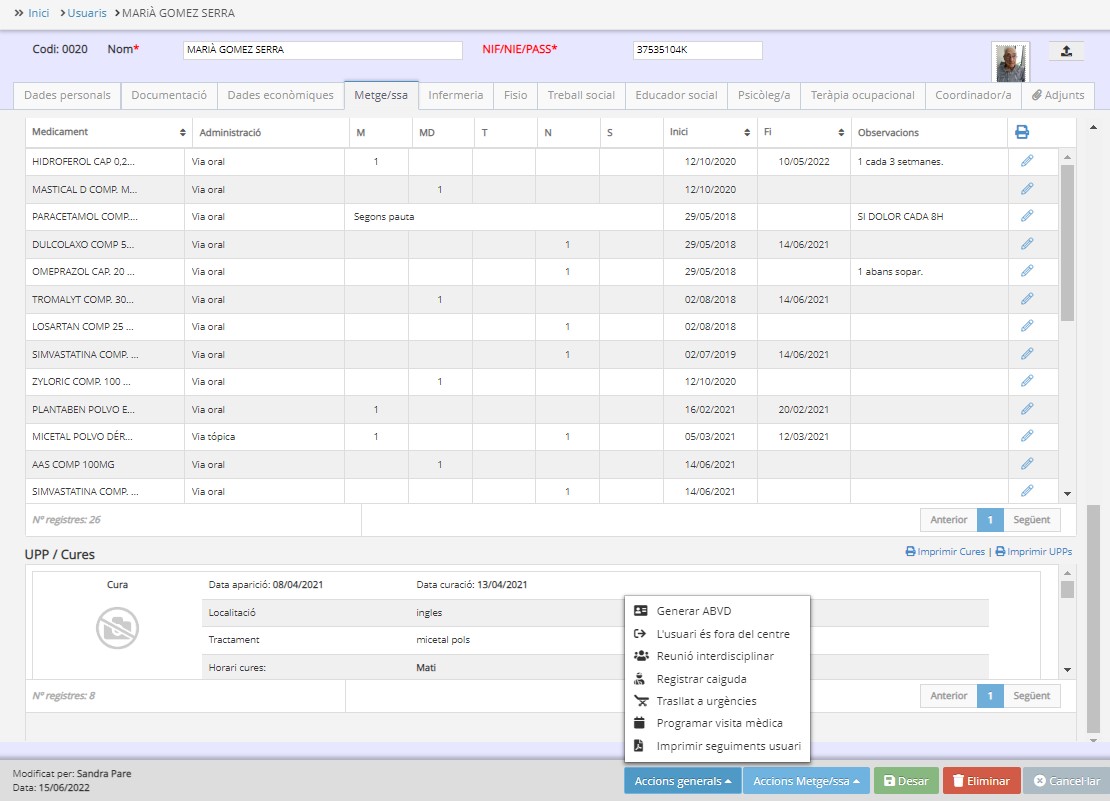The height and width of the screenshot is (801, 1110).
Task: Click the Cancel·lar button
Action: point(1067,781)
